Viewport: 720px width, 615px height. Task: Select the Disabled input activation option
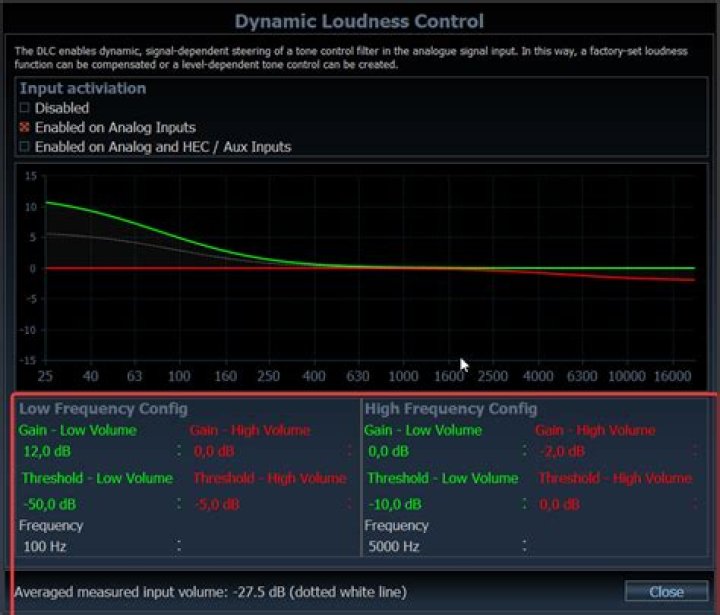pyautogui.click(x=25, y=108)
